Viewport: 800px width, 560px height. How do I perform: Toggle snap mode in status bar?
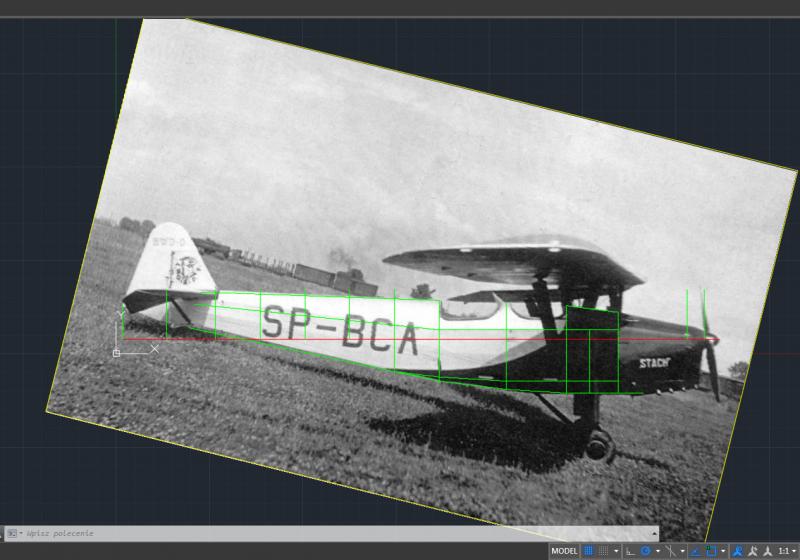coord(603,551)
